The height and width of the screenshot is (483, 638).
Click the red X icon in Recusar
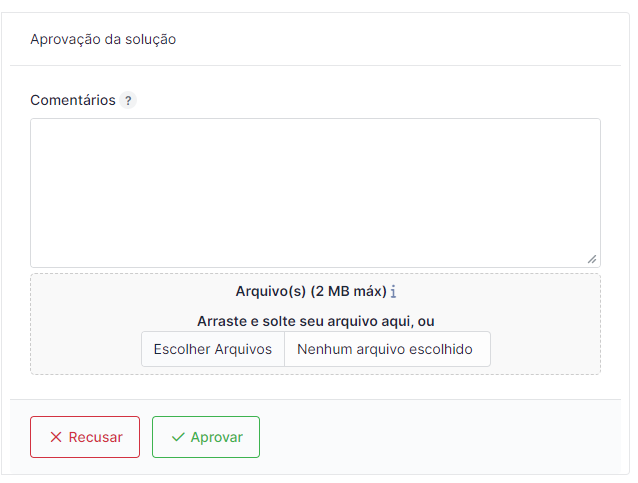56,437
